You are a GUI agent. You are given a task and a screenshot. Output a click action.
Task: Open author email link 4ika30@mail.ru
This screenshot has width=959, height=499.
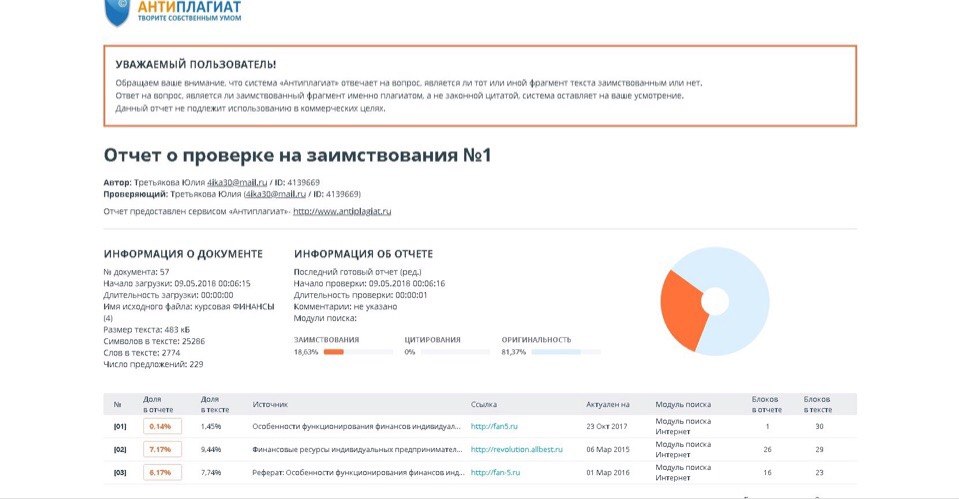[237, 182]
